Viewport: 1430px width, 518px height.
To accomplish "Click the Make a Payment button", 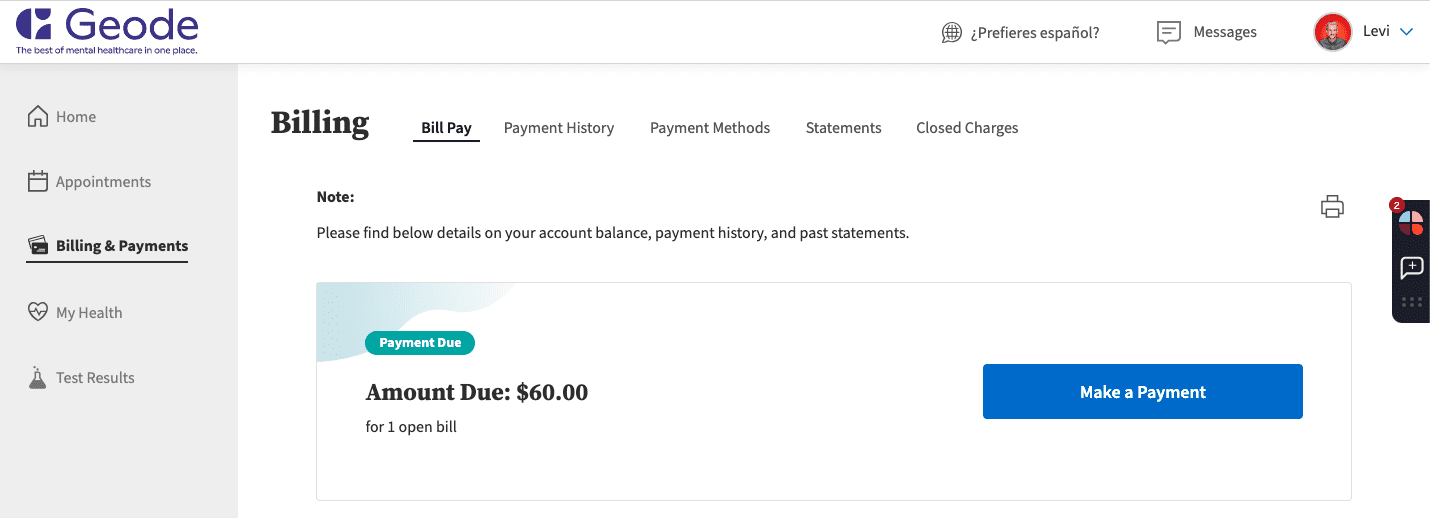I will (1143, 391).
